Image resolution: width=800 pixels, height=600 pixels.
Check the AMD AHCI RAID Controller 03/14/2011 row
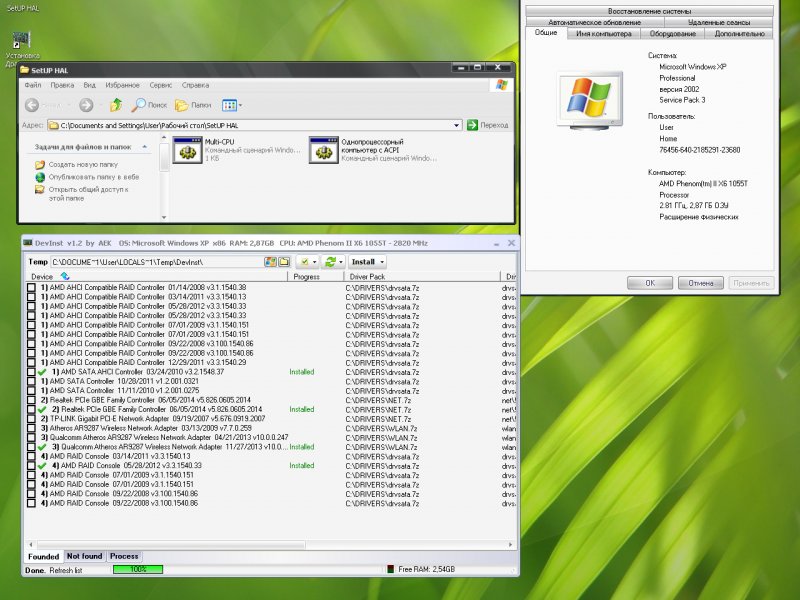(x=31, y=296)
